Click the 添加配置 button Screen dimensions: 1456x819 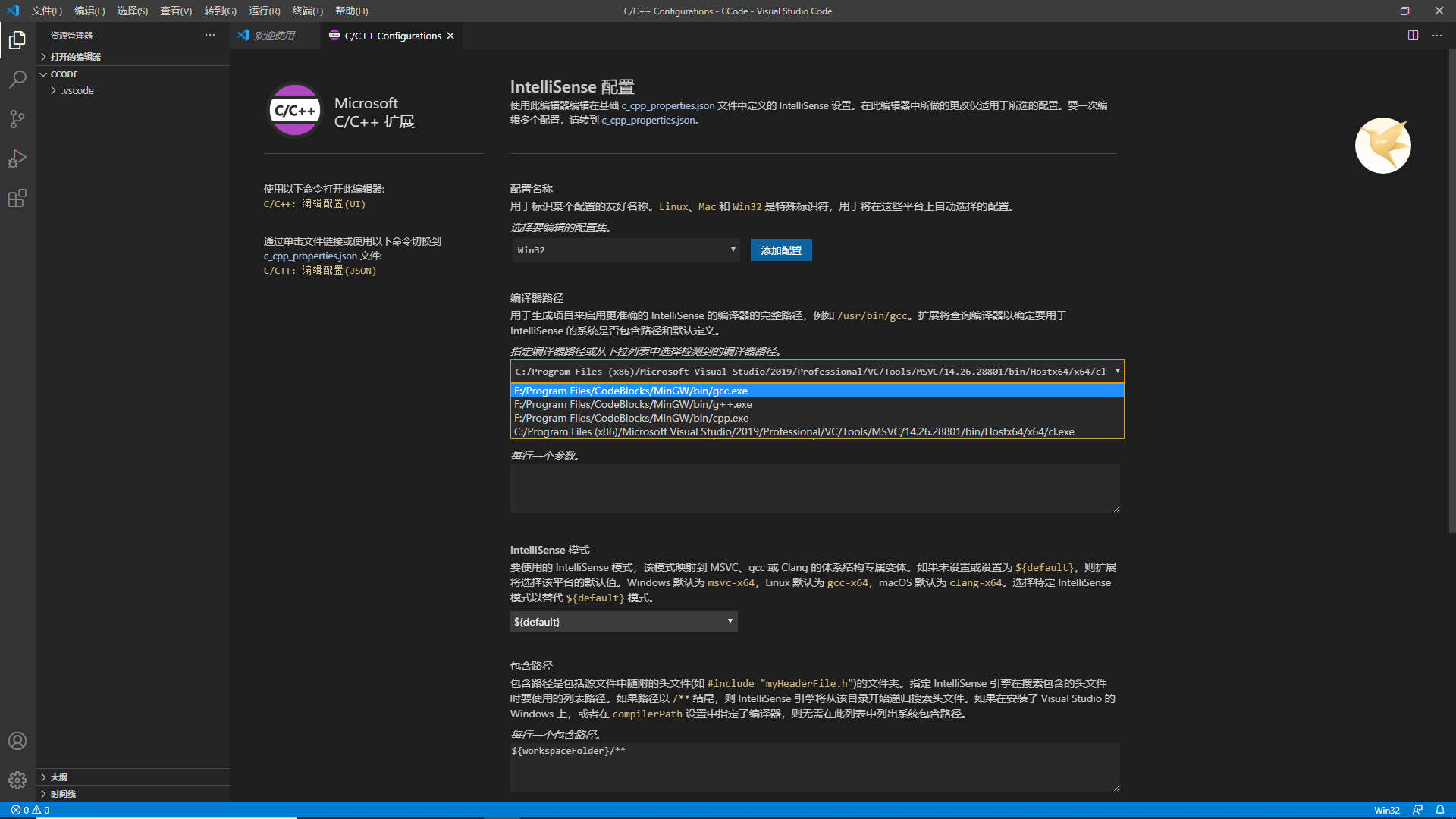point(781,250)
